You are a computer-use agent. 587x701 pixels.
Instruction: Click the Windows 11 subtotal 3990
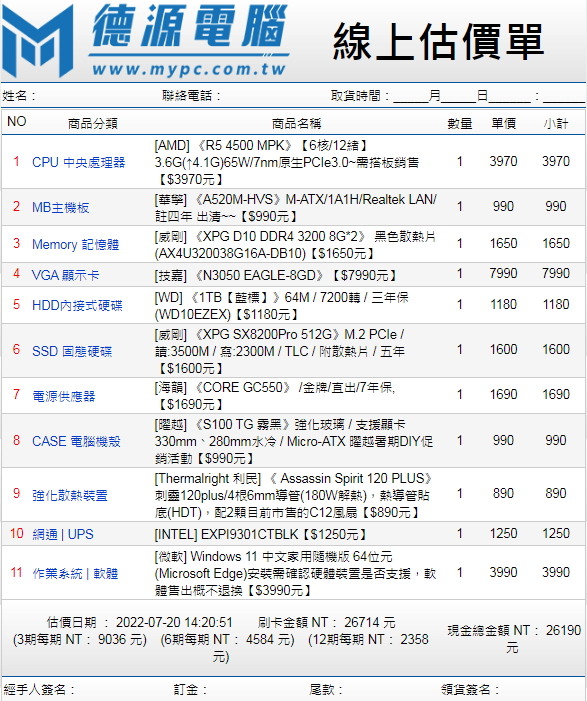click(556, 572)
